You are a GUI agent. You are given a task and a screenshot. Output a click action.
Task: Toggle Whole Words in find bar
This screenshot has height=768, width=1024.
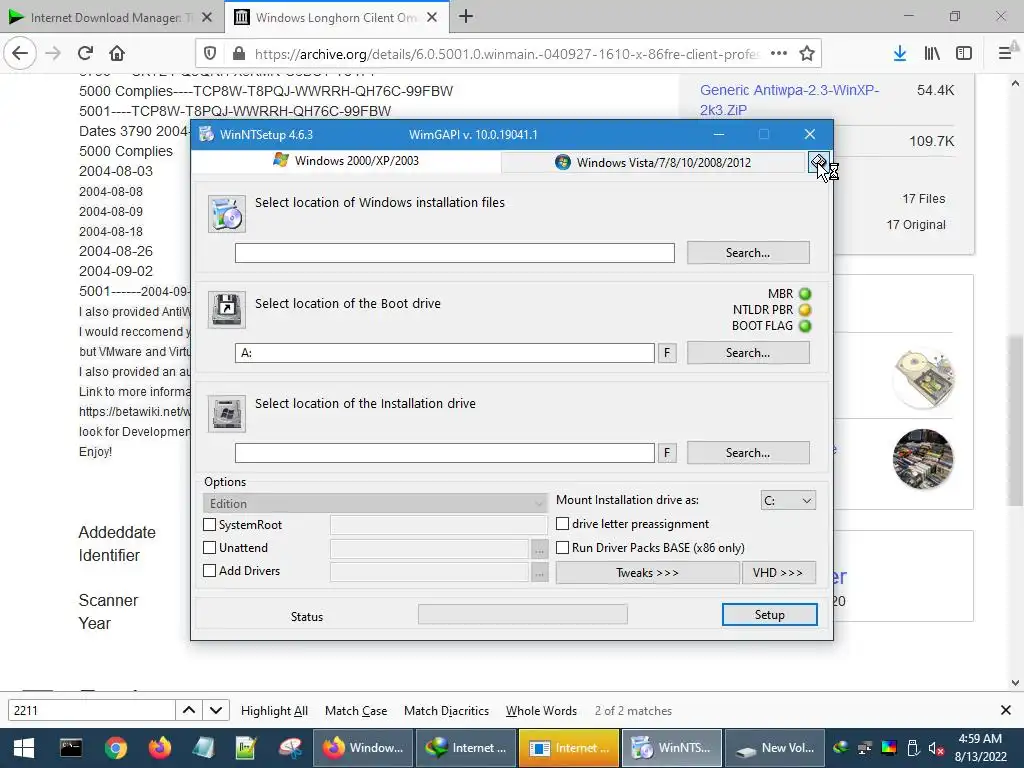(x=541, y=711)
